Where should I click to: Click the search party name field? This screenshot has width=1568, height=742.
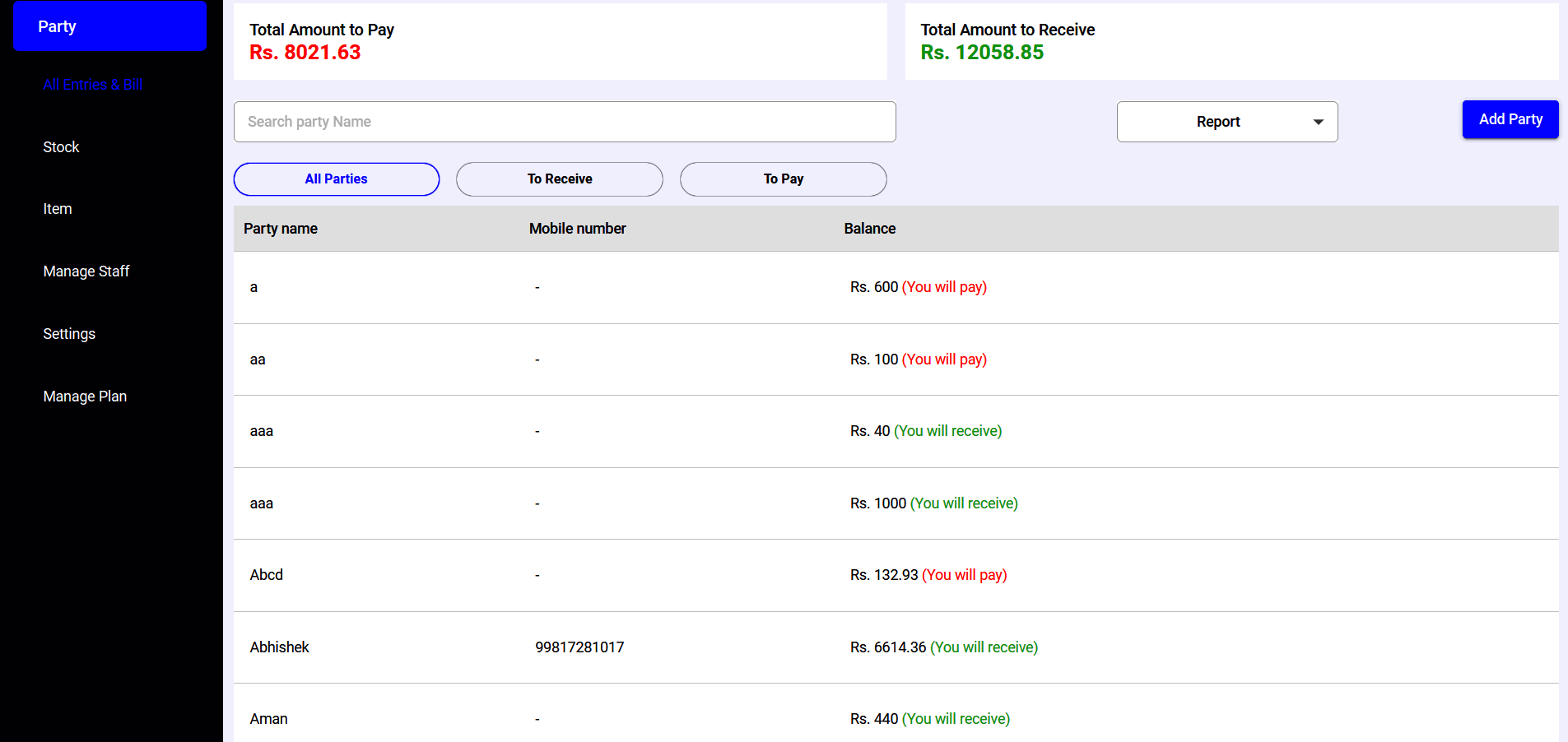click(x=565, y=121)
